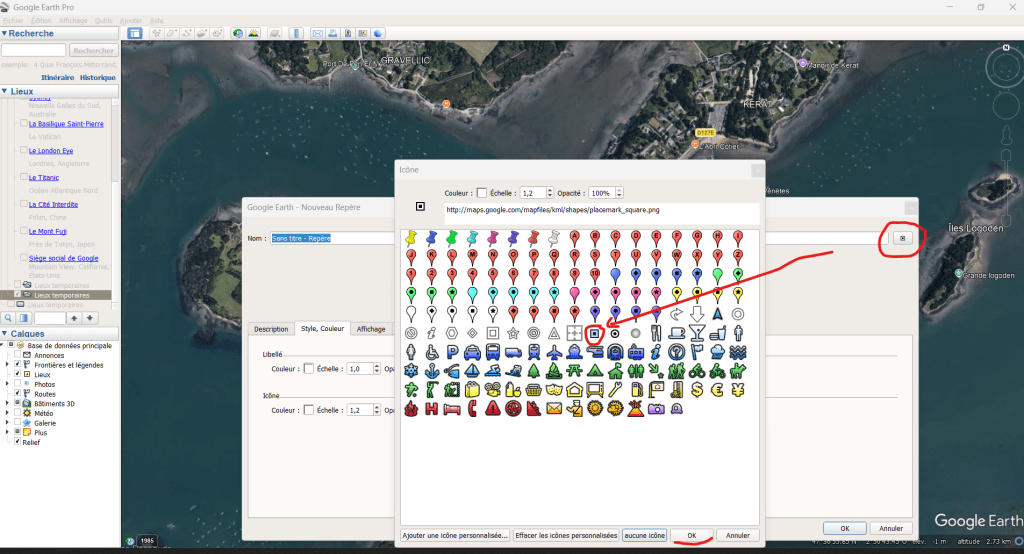The height and width of the screenshot is (554, 1024).
Task: Open the Outils menu
Action: [x=103, y=21]
